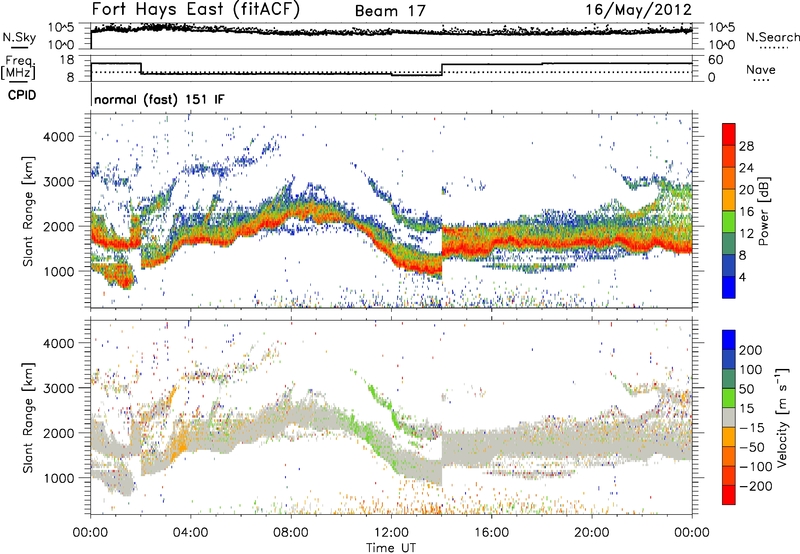Click the blue bottom segment of Power colorbar

pos(729,287)
